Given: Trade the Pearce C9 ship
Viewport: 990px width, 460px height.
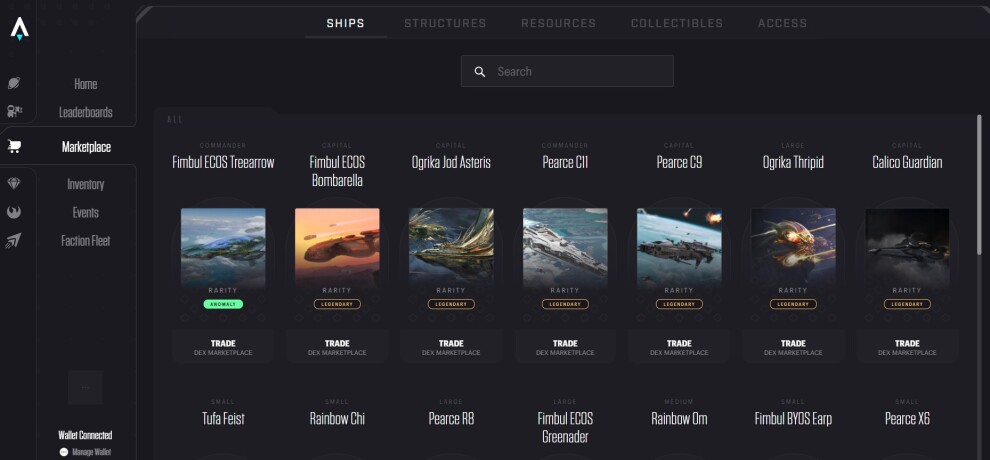Looking at the screenshot, I should (679, 347).
